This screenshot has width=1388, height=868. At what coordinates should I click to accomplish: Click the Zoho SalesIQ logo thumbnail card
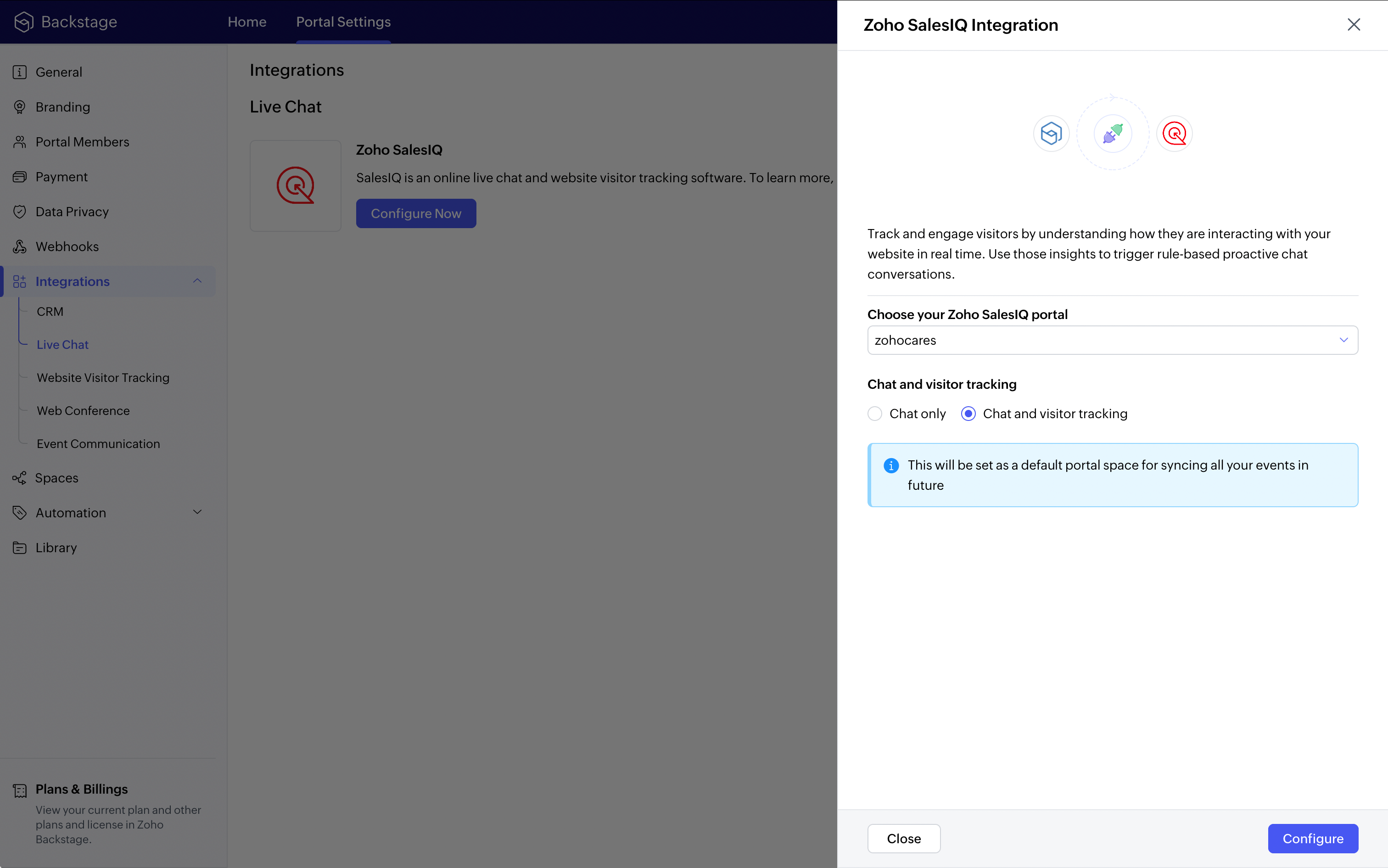tap(296, 185)
